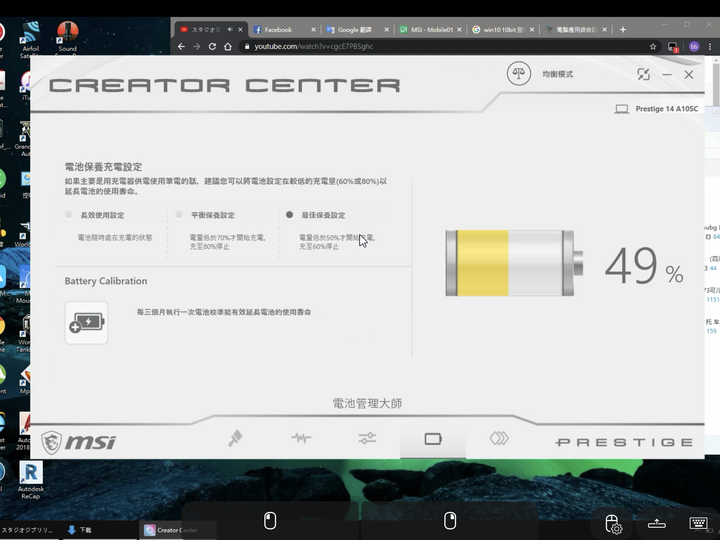Open the balance-scale mode icon in Creator Center
The width and height of the screenshot is (720, 540).
click(518, 73)
